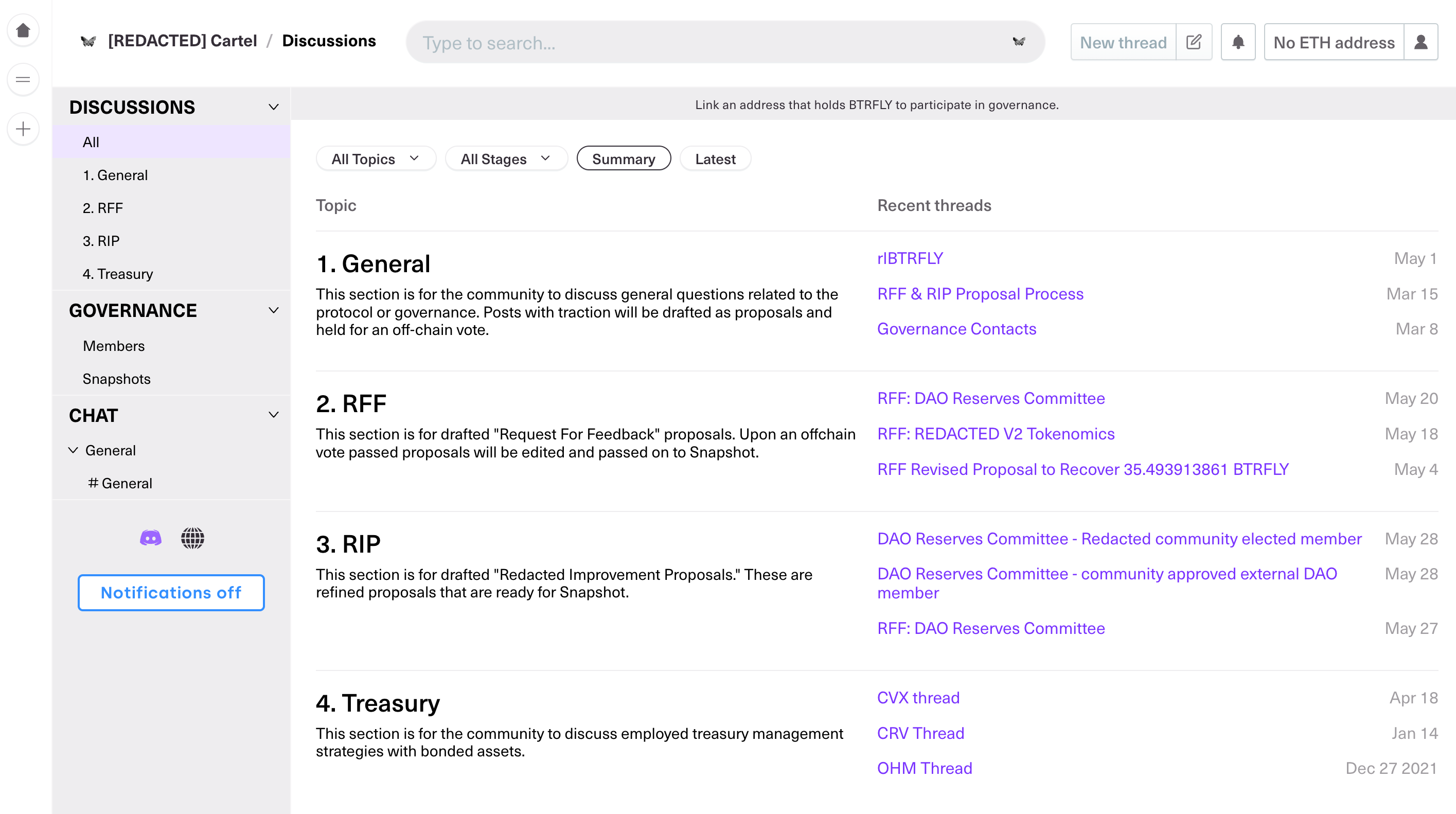Open the notifications bell icon
The image size is (1456, 814).
[1238, 42]
